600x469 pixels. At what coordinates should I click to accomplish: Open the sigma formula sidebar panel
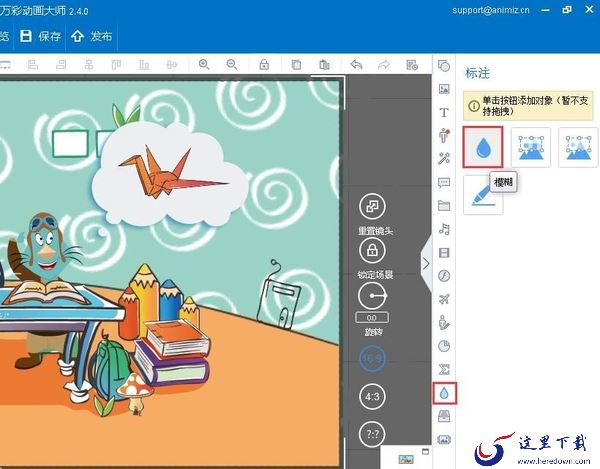[x=444, y=370]
